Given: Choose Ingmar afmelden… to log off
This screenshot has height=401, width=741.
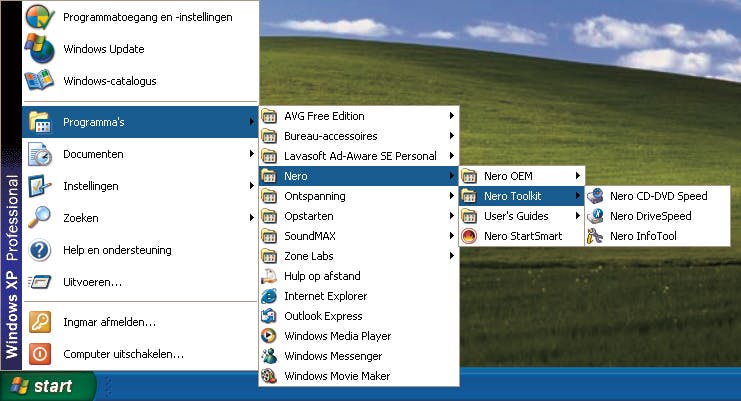Looking at the screenshot, I should 140,322.
